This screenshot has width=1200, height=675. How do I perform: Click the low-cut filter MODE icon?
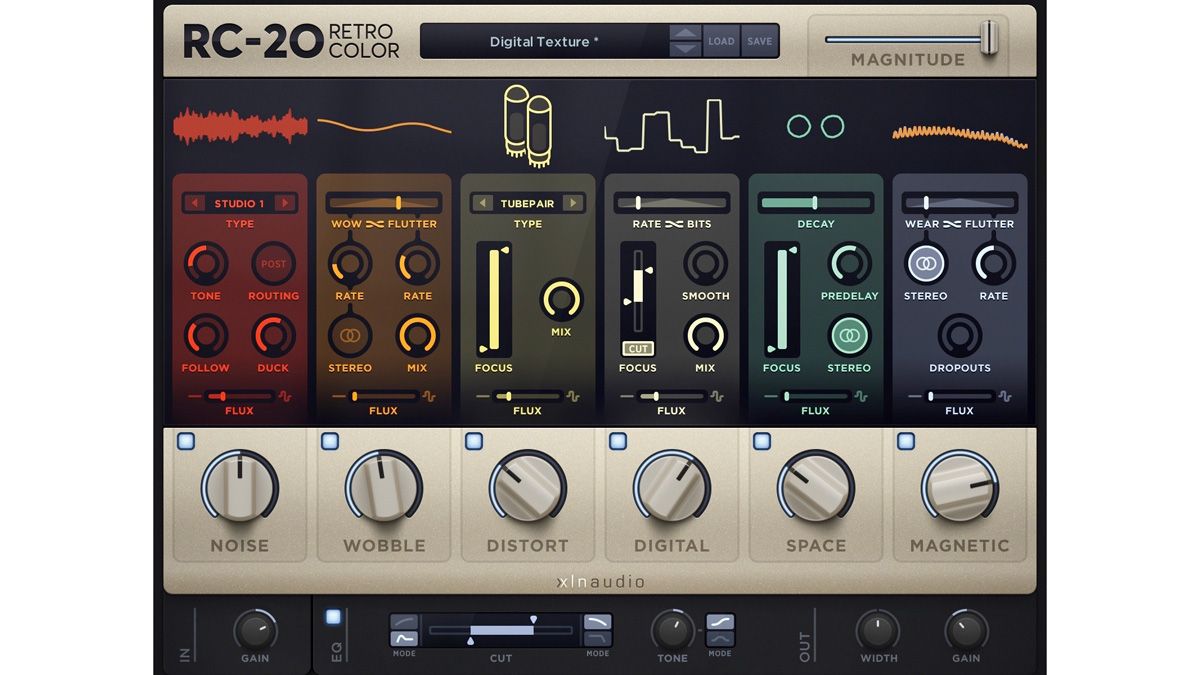403,632
